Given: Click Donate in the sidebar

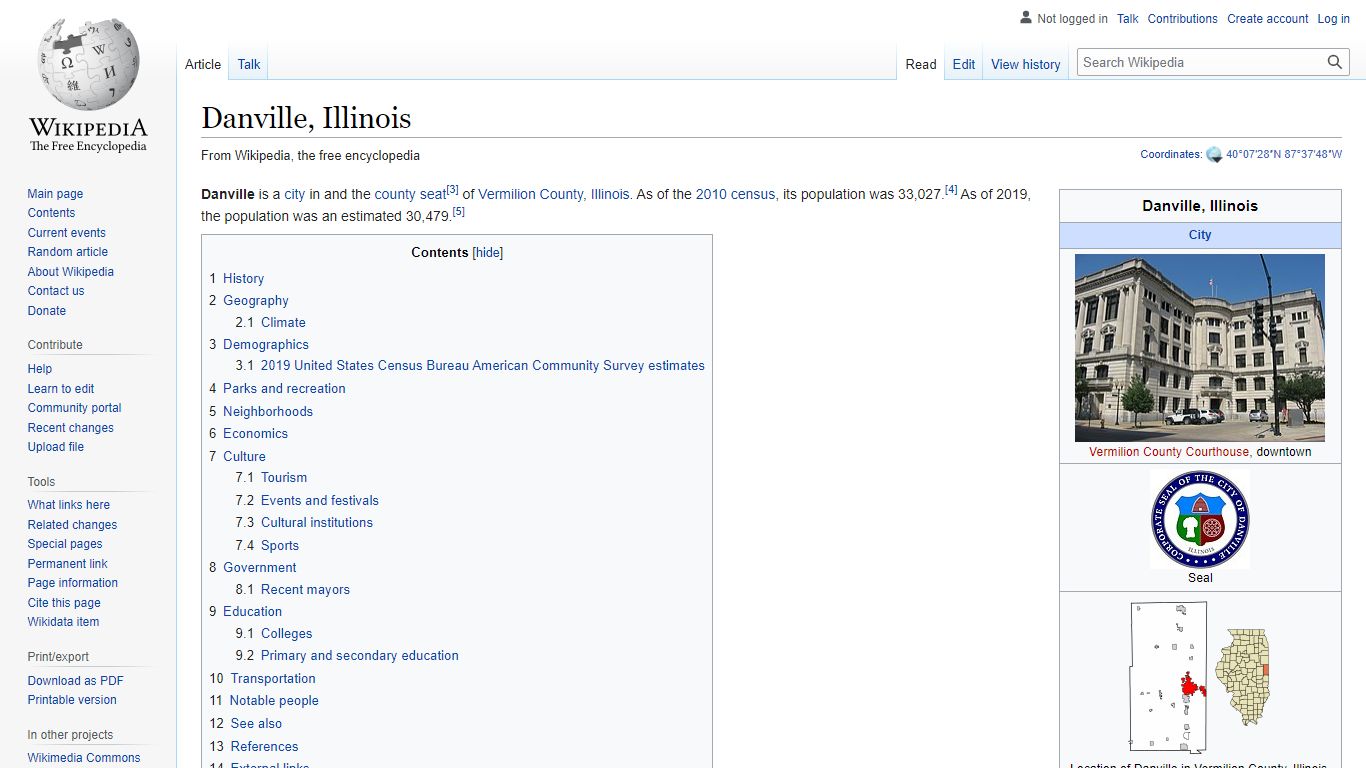Looking at the screenshot, I should click(47, 311).
